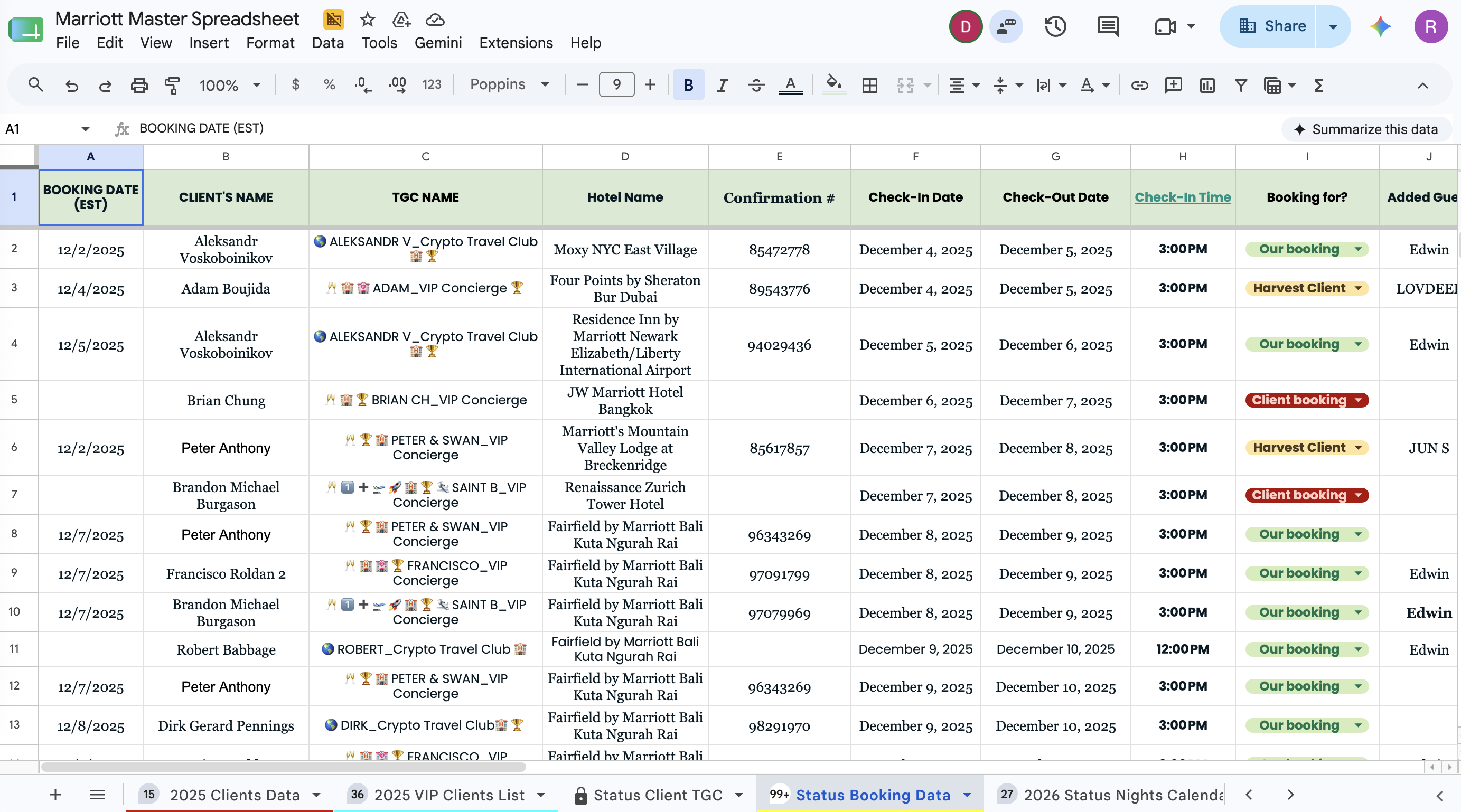Star the Marriott Master Spreadsheet
This screenshot has width=1461, height=812.
click(368, 20)
